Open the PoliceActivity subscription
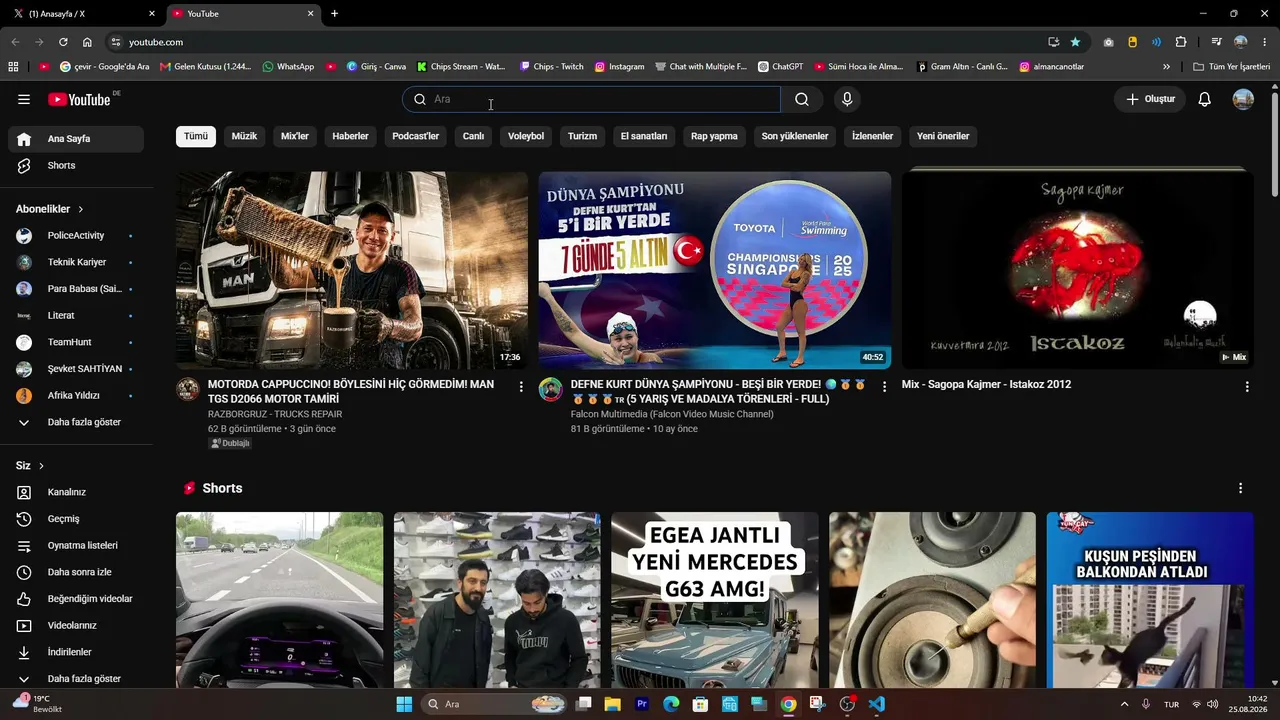The width and height of the screenshot is (1280, 720). pyautogui.click(x=76, y=235)
